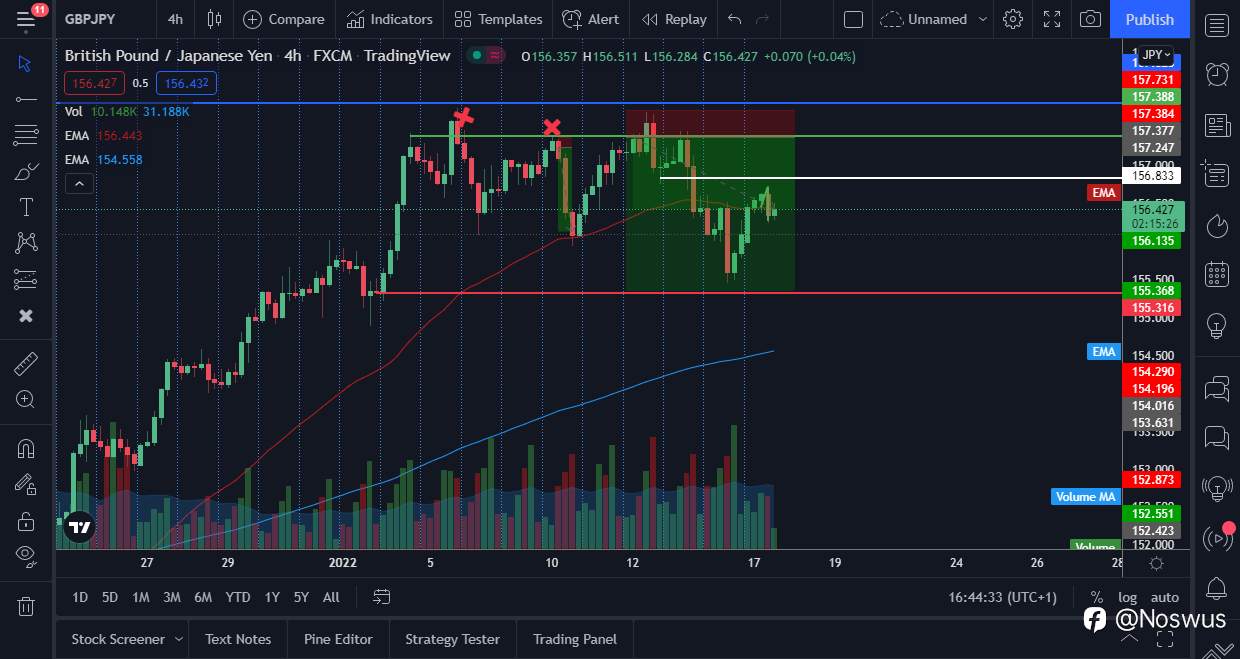The height and width of the screenshot is (659, 1240).
Task: Select the XABCD Pattern tool
Action: coord(26,243)
